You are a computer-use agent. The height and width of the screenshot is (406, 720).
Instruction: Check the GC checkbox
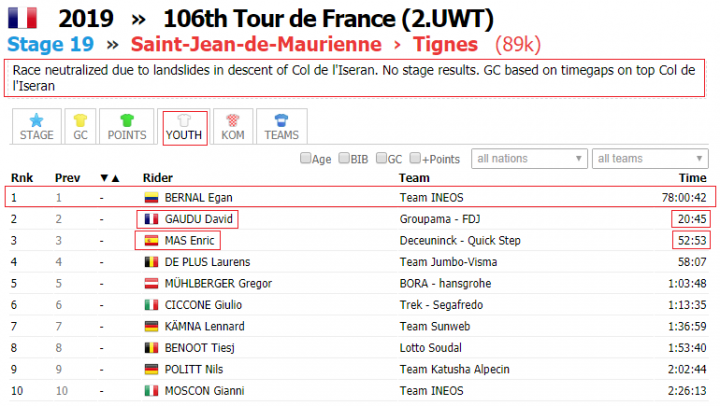[381, 158]
